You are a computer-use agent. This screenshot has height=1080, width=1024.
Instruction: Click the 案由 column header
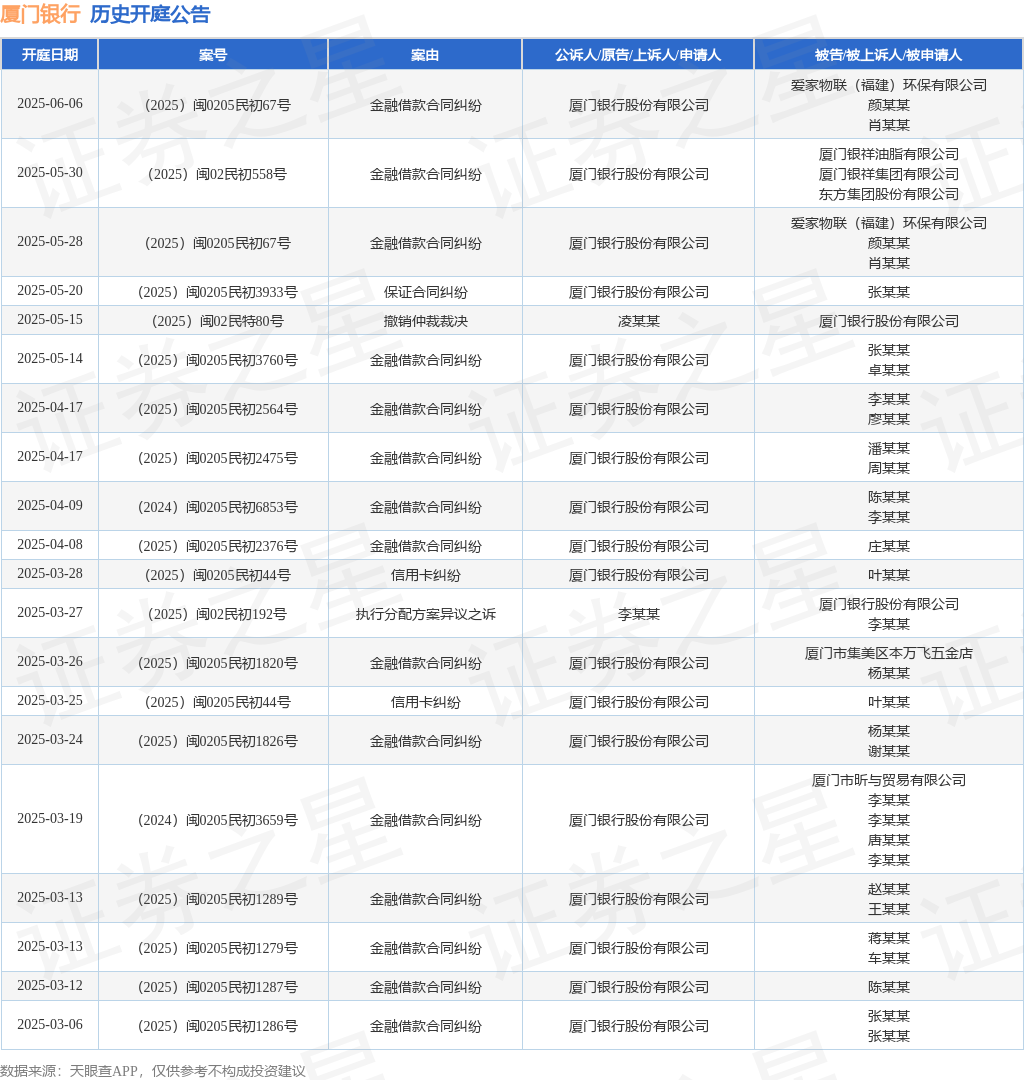[x=425, y=54]
